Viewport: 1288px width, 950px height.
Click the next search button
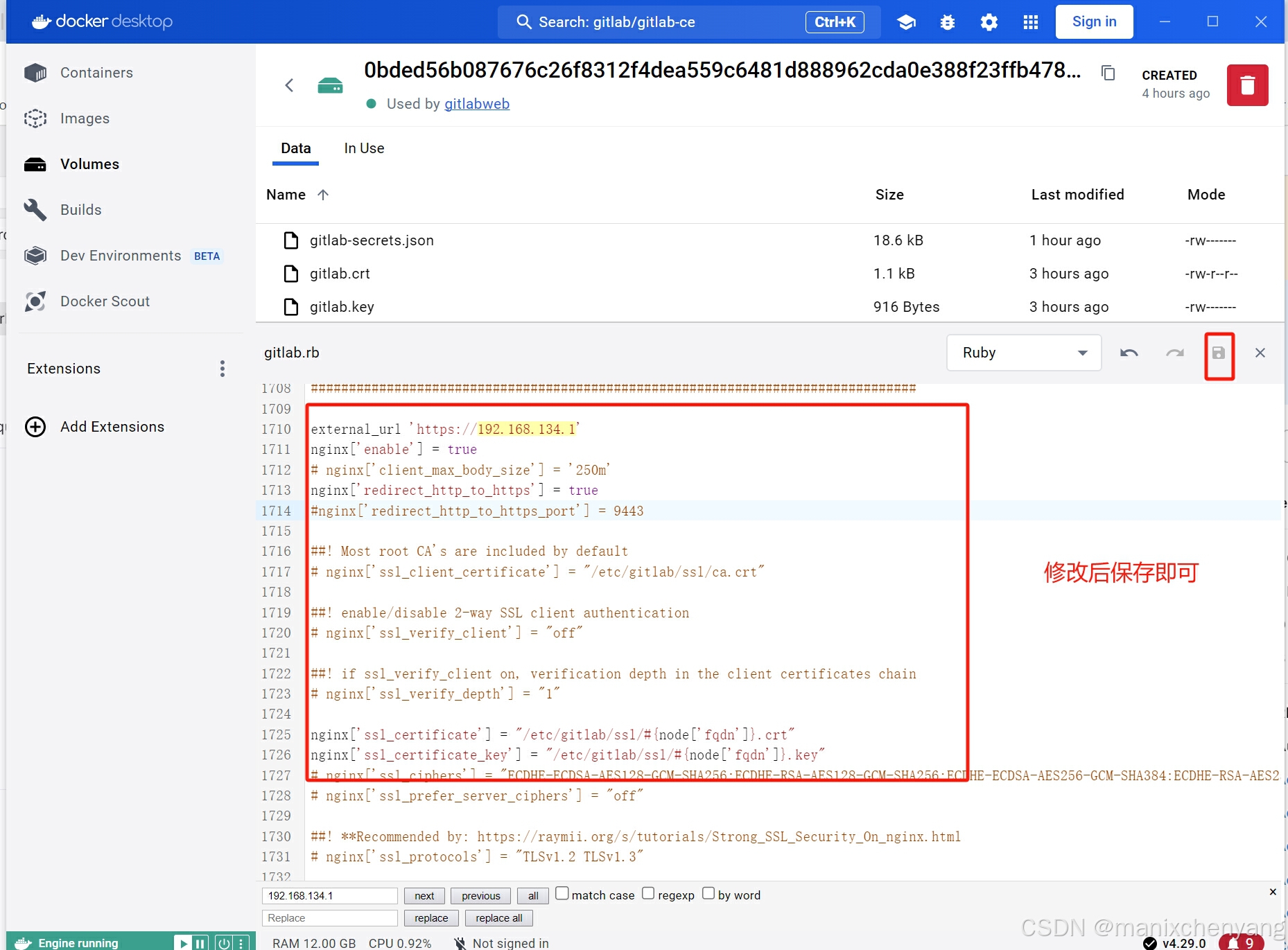(424, 896)
